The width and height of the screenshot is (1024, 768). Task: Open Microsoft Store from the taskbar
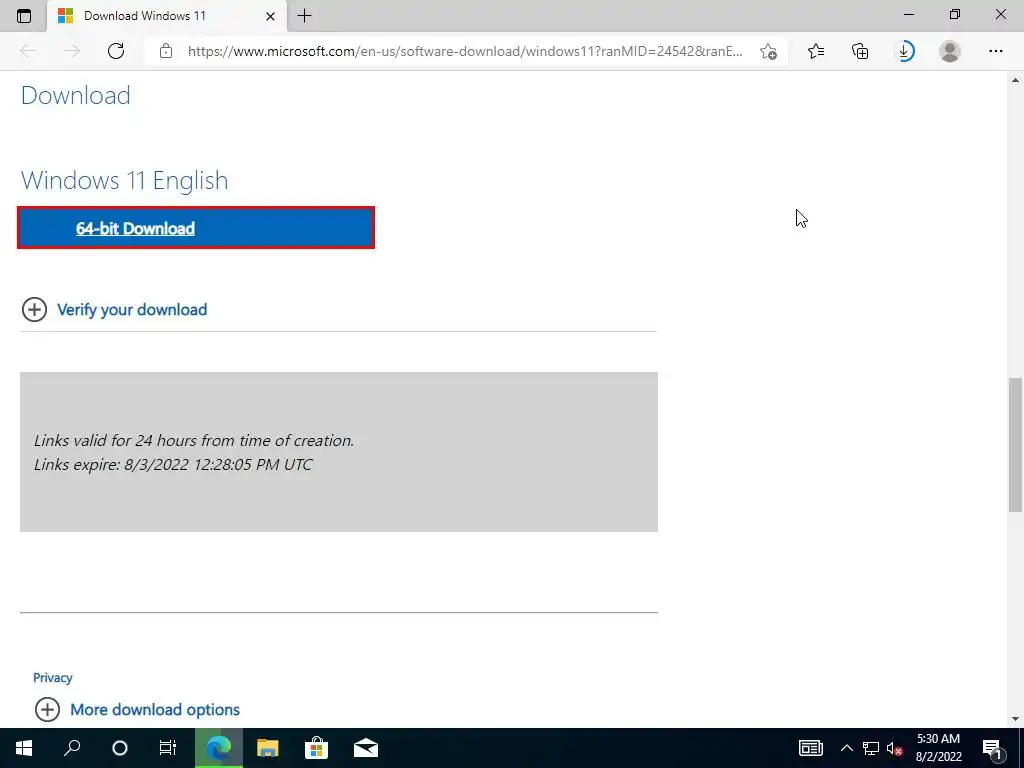pyautogui.click(x=316, y=748)
